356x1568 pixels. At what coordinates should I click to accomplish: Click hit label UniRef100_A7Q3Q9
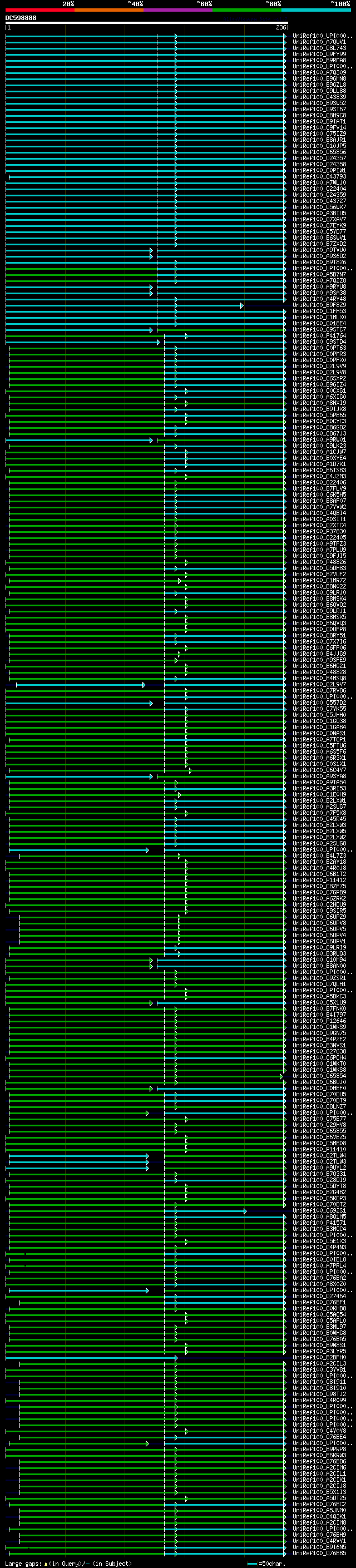tap(319, 73)
